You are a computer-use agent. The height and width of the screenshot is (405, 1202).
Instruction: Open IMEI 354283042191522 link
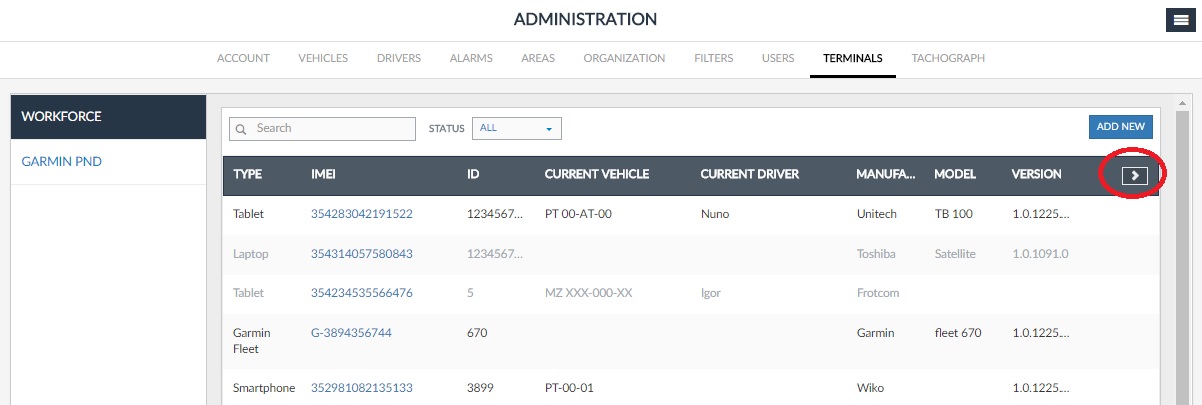pos(362,214)
